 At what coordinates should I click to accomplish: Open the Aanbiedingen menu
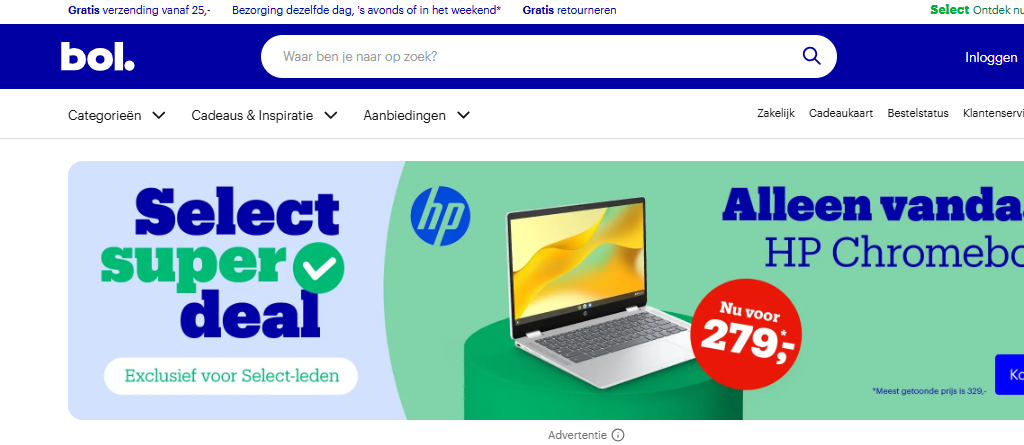(x=417, y=116)
